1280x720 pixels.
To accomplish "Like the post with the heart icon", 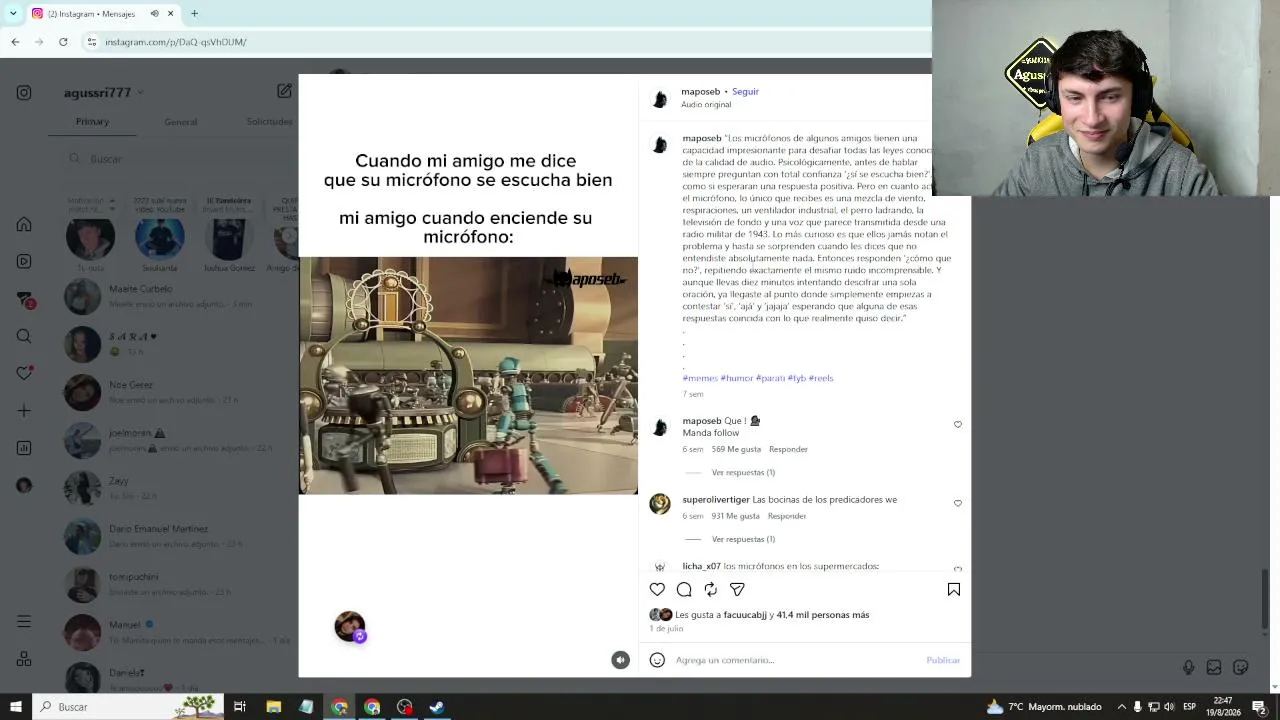I will [657, 590].
